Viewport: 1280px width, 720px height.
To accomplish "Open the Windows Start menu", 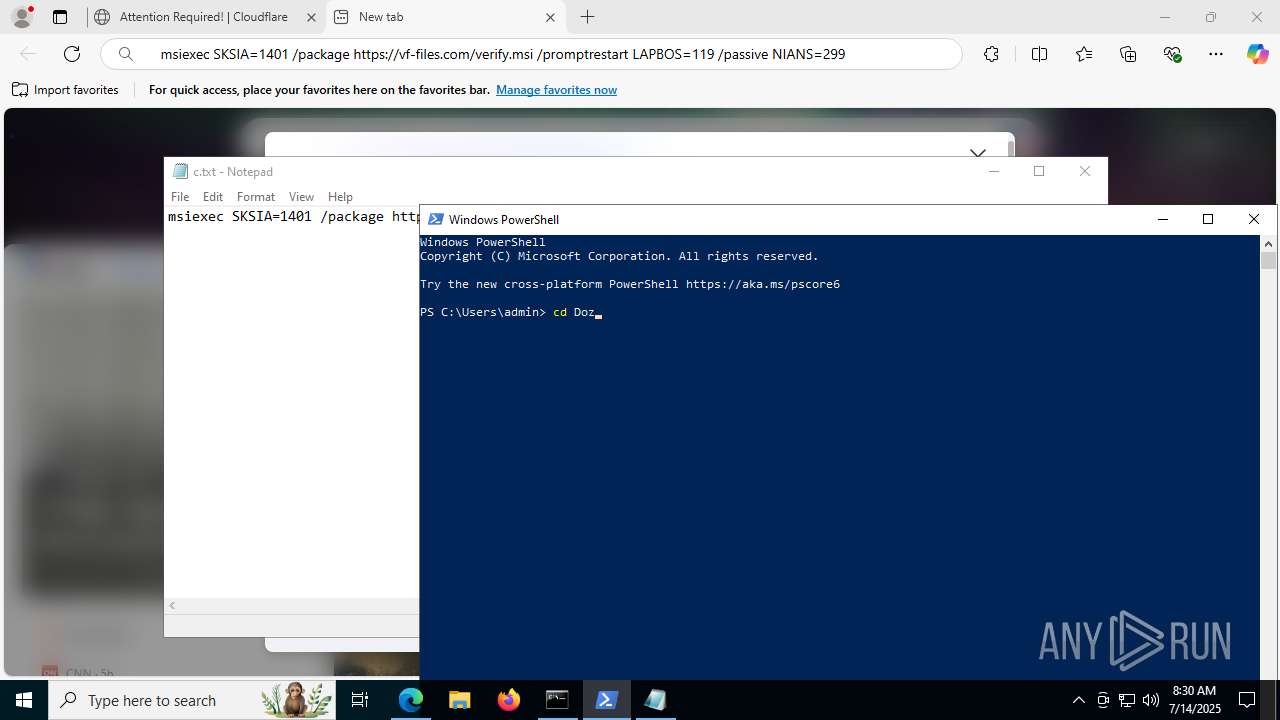I will (24, 700).
